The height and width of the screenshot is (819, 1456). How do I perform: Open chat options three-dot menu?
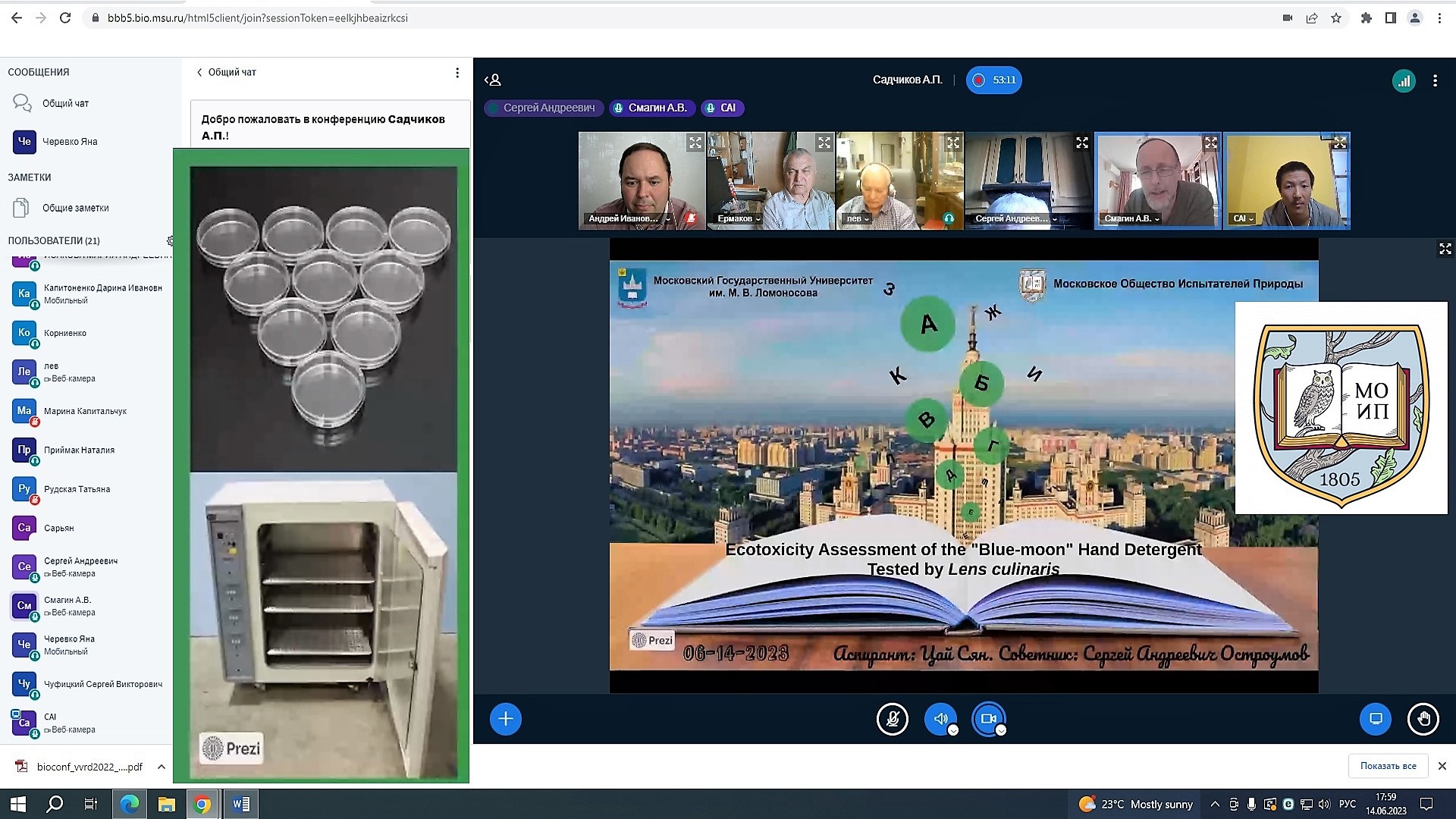(457, 73)
